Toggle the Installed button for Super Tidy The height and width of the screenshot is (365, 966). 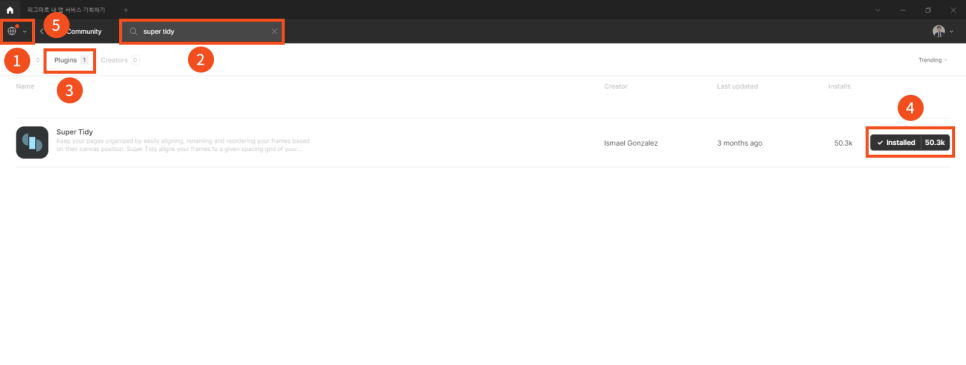coord(910,142)
